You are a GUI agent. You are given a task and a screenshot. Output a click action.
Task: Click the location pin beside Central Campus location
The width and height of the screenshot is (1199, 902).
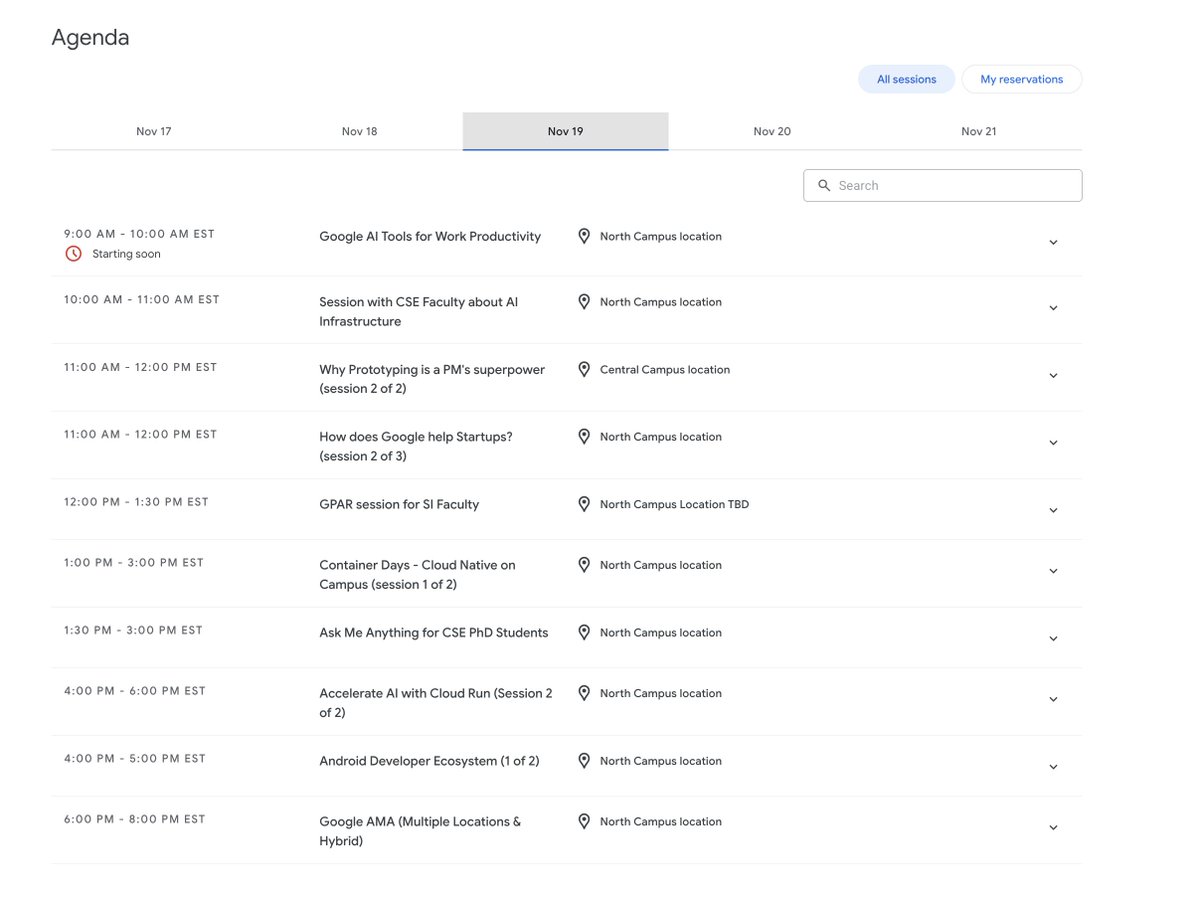pos(584,369)
